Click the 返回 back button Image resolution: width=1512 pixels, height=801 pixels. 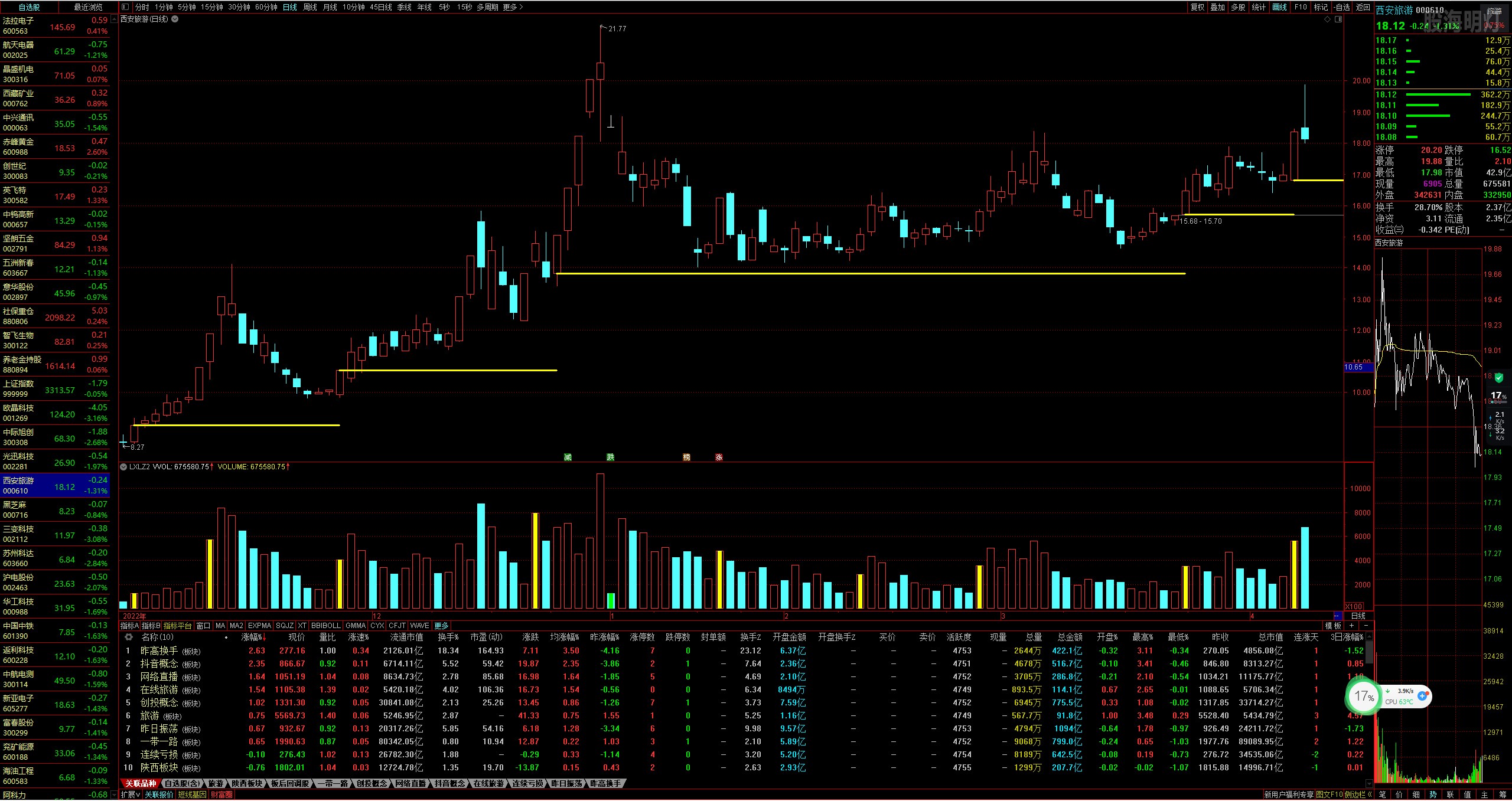[1363, 7]
